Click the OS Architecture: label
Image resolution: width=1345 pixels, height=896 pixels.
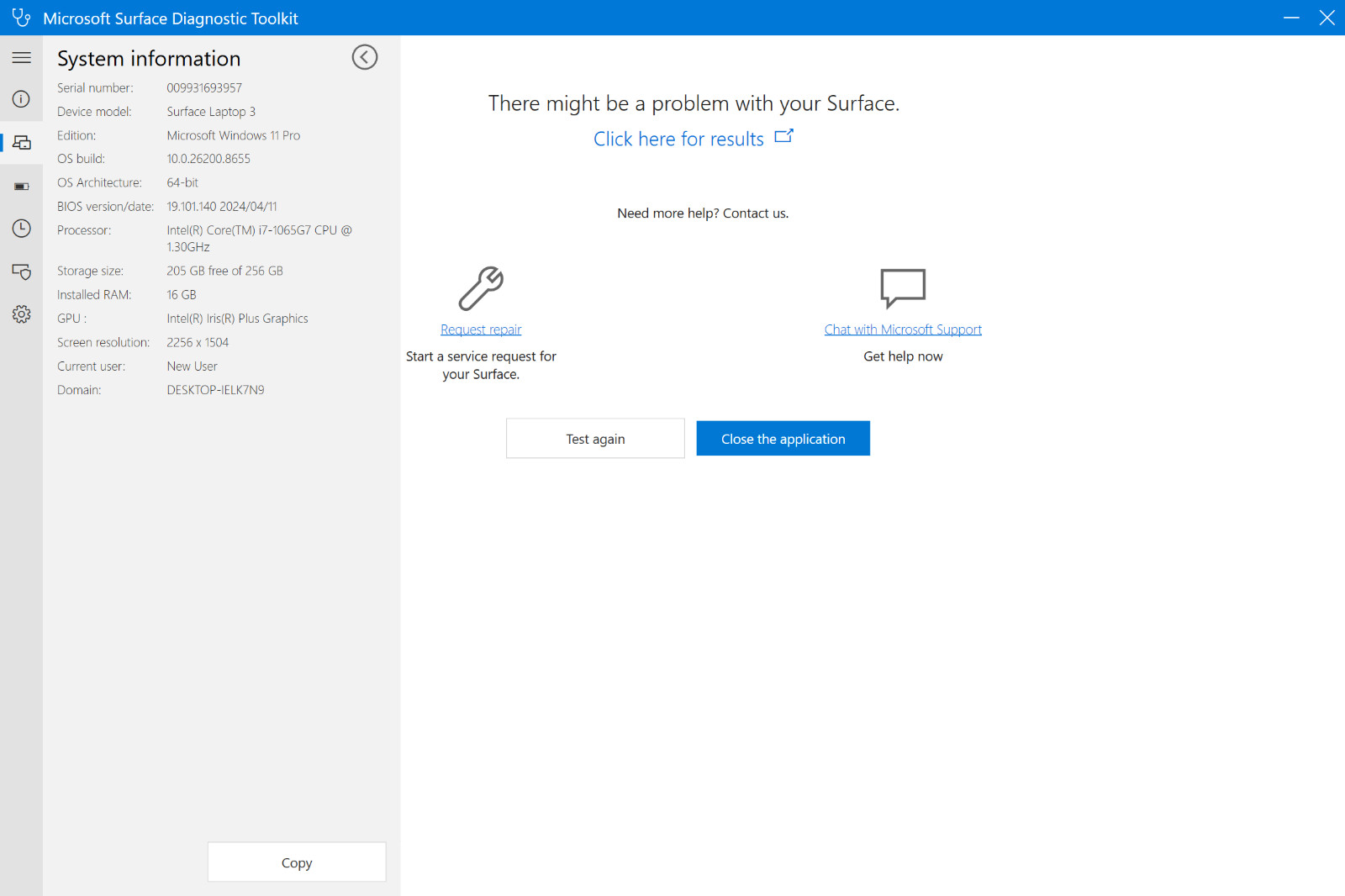(x=99, y=182)
